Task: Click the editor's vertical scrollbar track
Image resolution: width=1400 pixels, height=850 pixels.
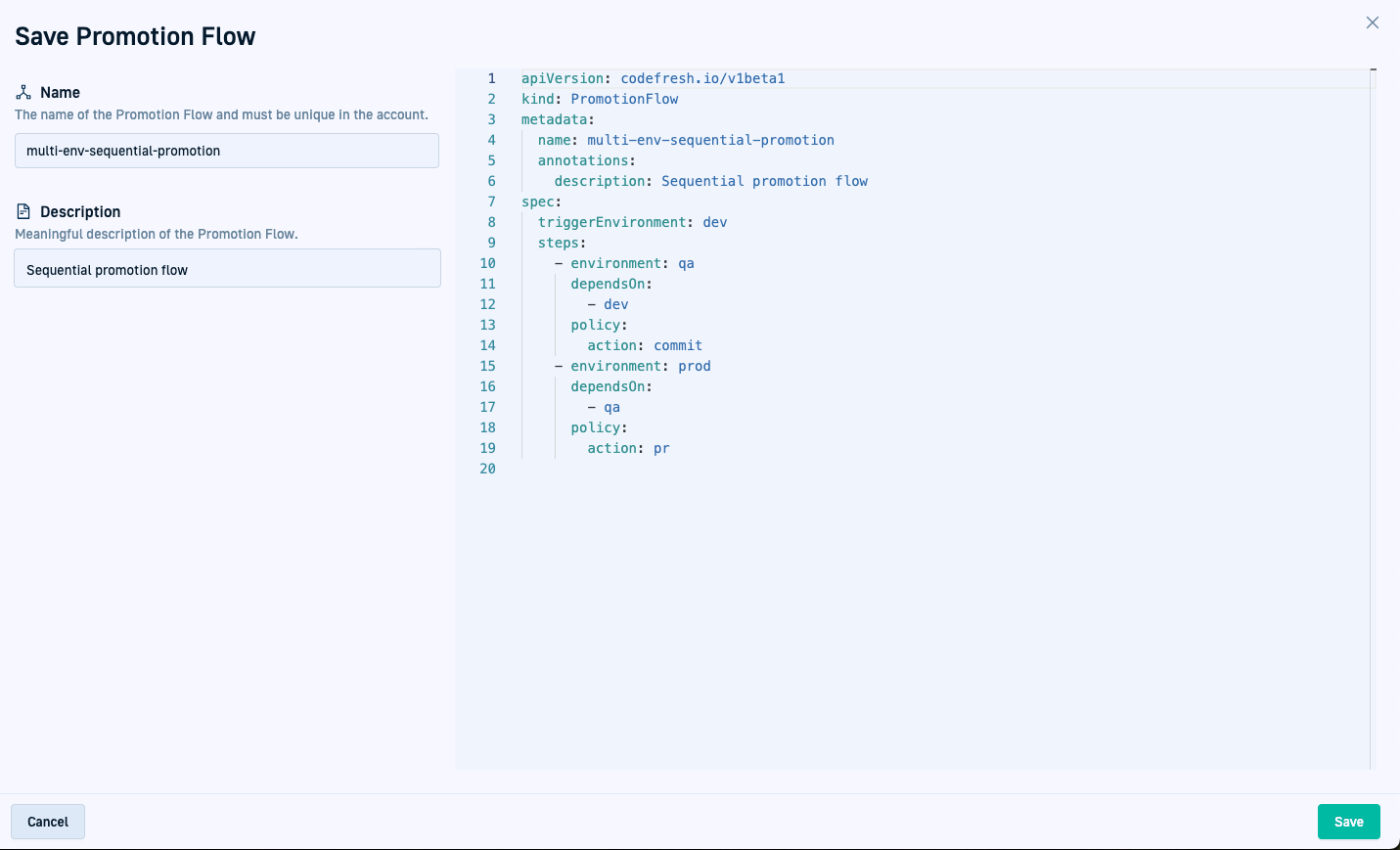Action: [x=1373, y=421]
